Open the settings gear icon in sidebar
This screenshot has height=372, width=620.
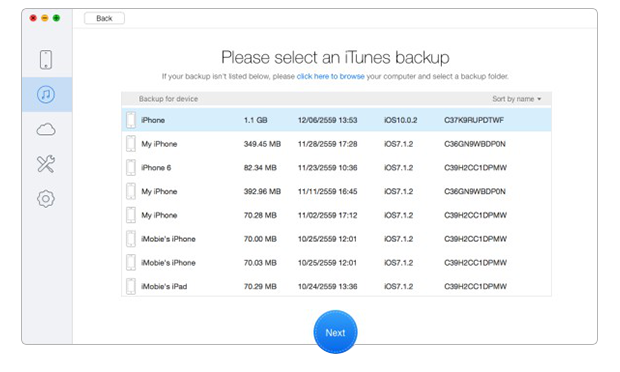click(x=46, y=198)
